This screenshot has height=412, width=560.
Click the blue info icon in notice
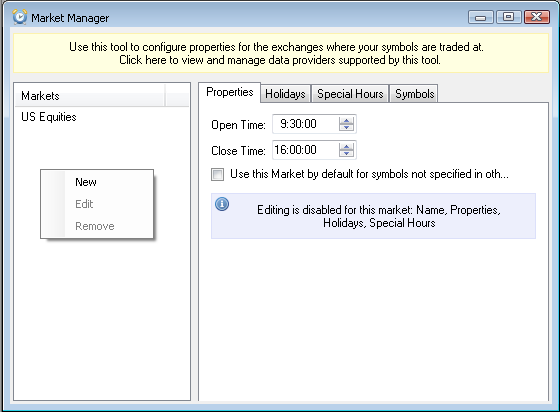[222, 204]
